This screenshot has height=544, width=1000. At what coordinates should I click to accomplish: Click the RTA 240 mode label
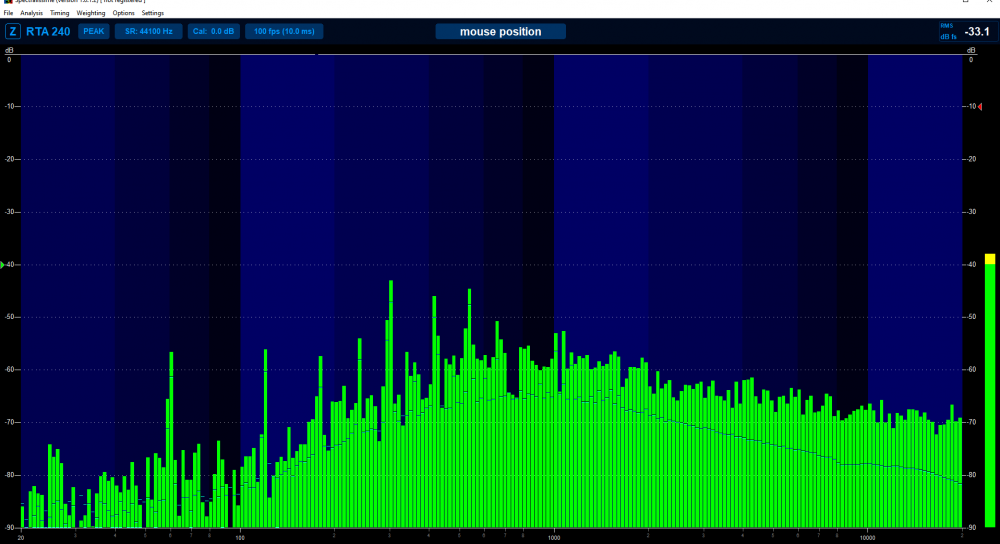click(48, 31)
